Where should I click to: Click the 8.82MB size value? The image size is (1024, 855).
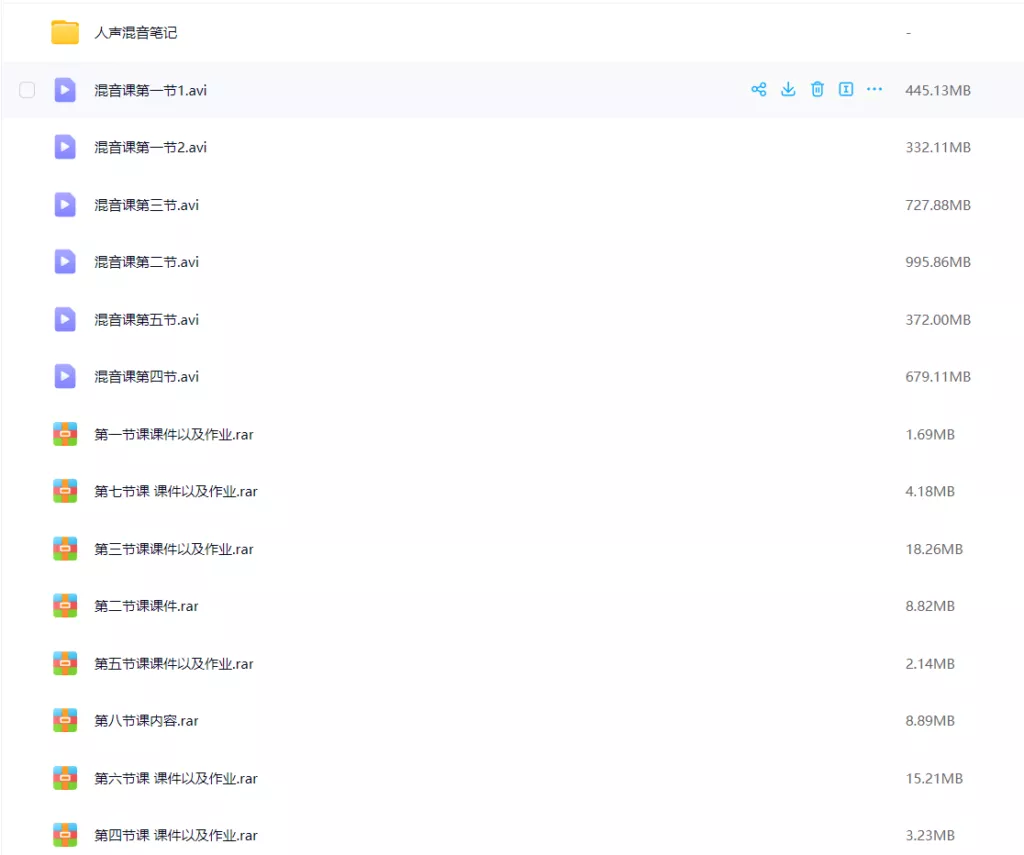coord(930,606)
